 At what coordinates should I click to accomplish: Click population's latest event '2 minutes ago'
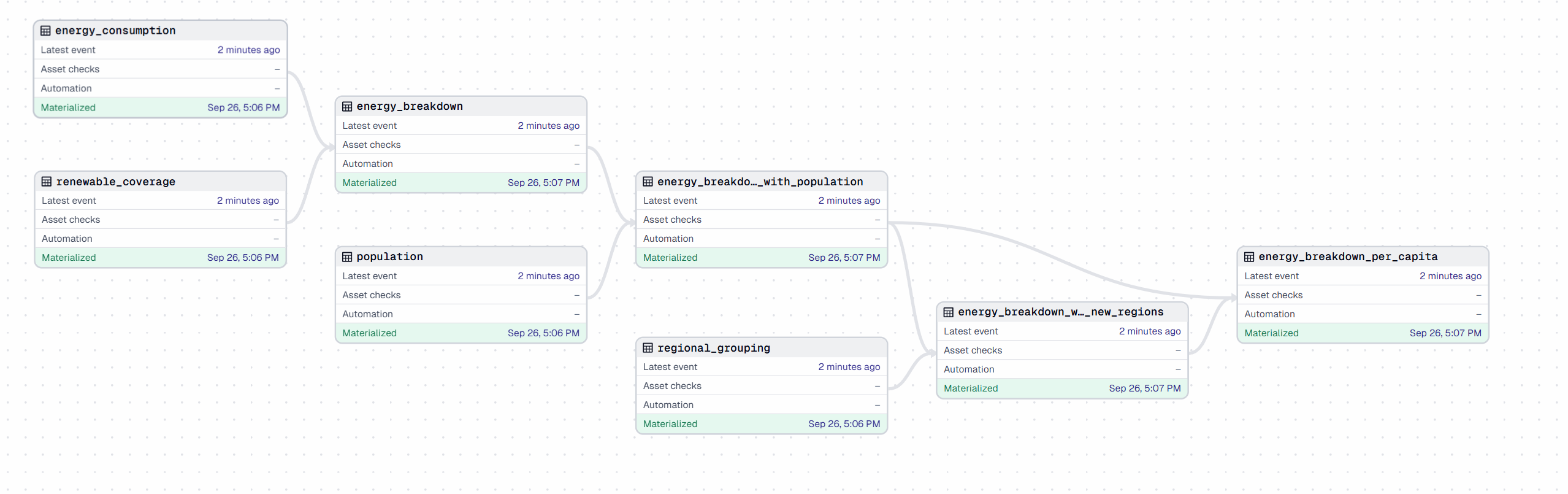pyautogui.click(x=548, y=276)
